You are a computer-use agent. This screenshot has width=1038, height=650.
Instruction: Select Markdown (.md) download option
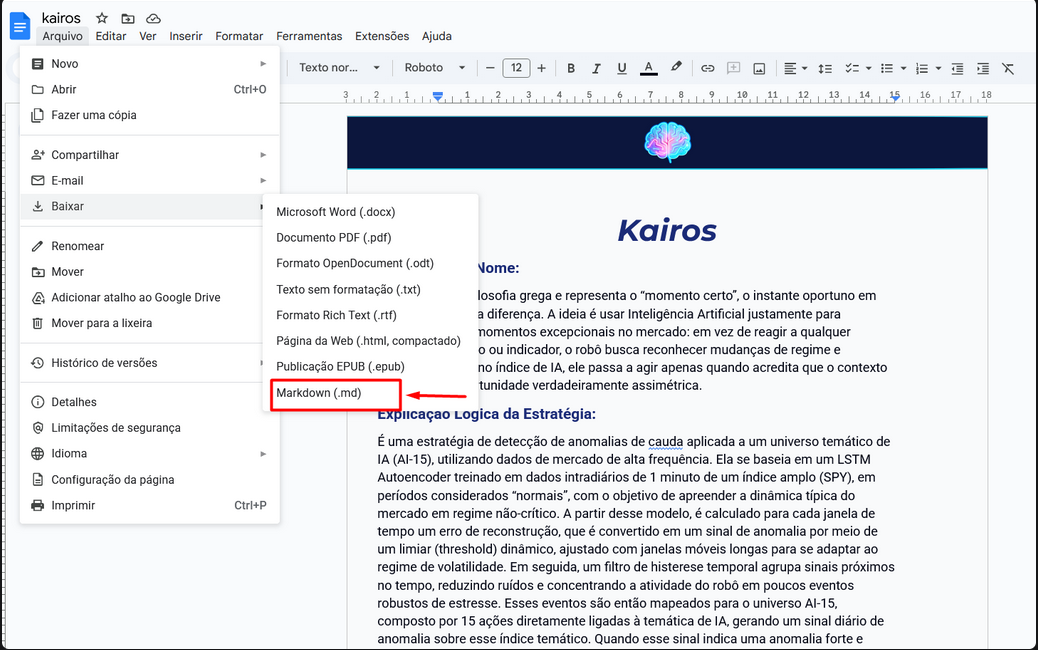[x=319, y=393]
